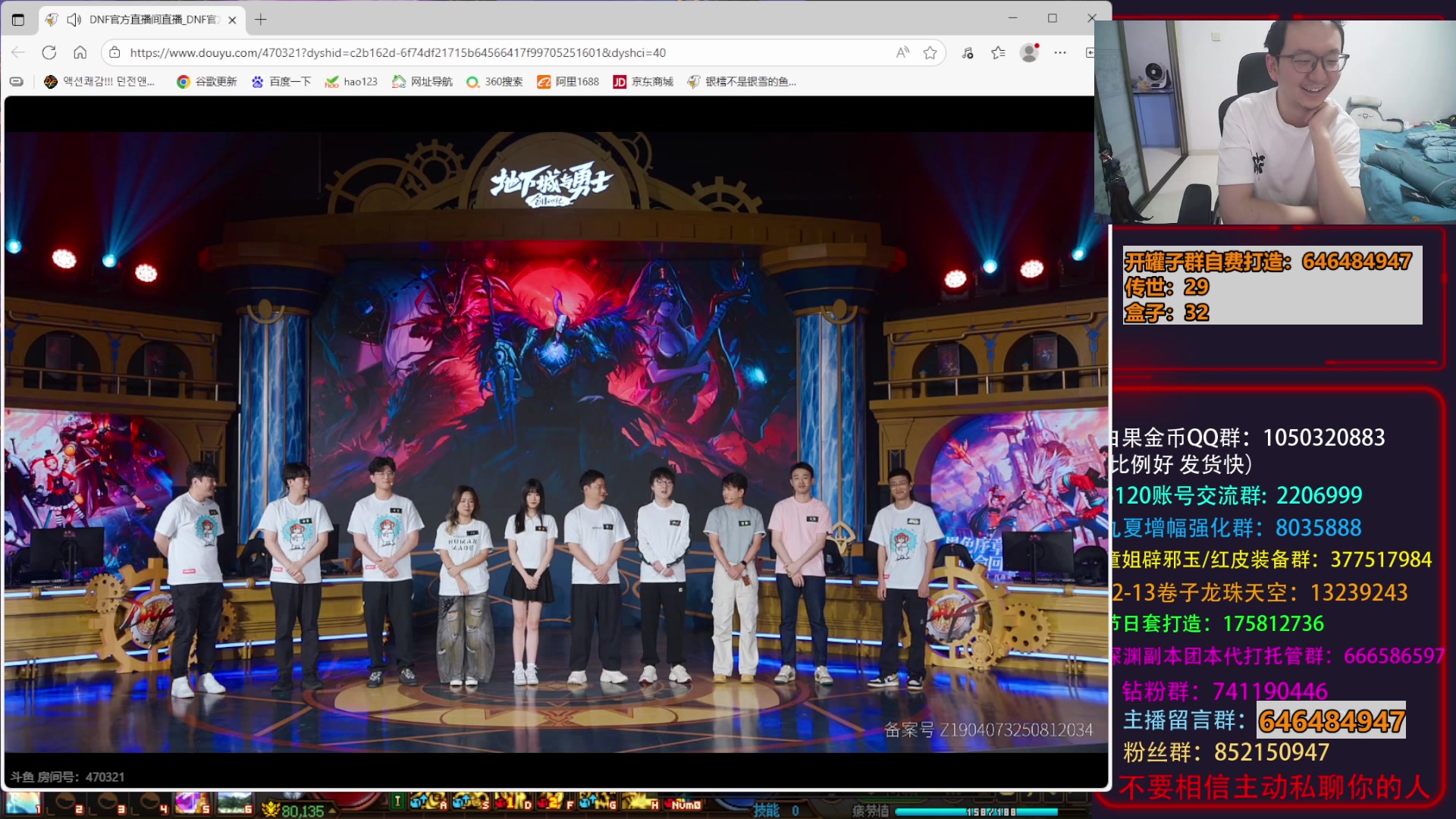Image resolution: width=1456 pixels, height=819 pixels.
Task: Minimize the browser window
Action: [x=1012, y=18]
